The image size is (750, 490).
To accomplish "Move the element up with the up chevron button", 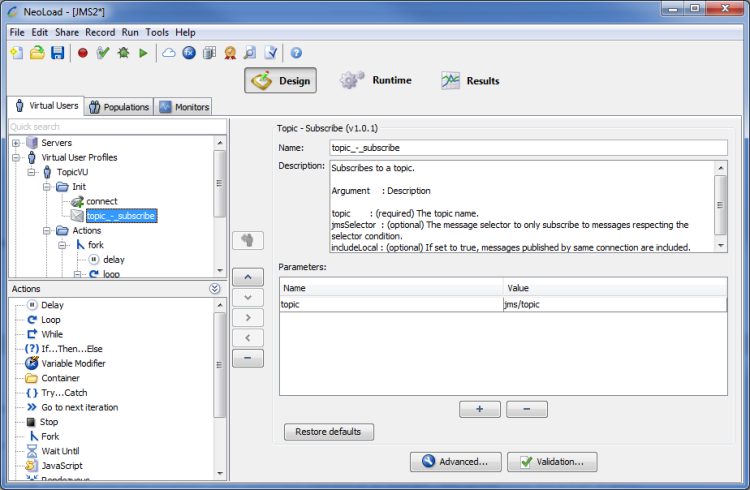I will [248, 277].
